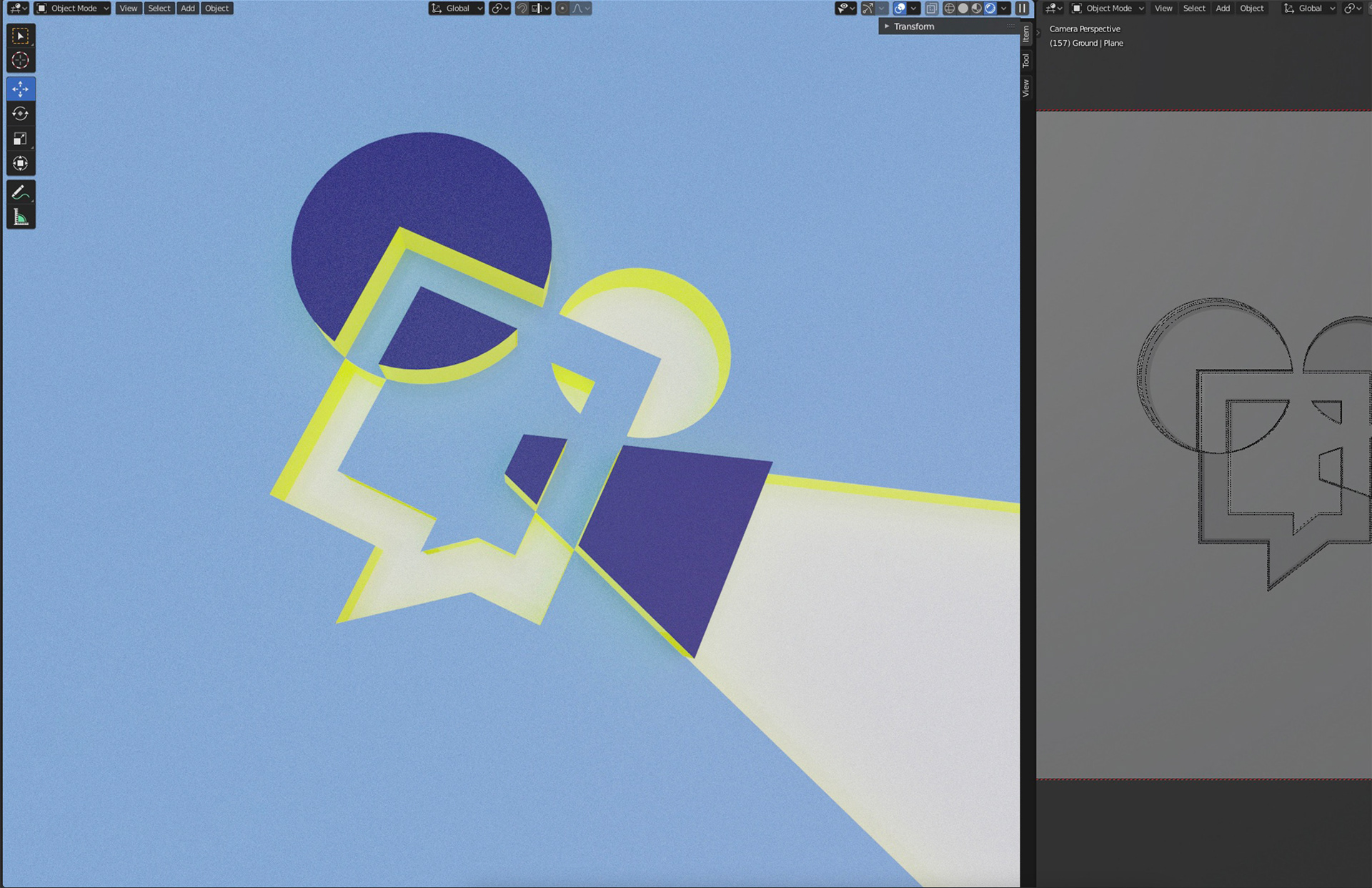This screenshot has height=888, width=1372.
Task: Open Add menu in left viewport
Action: coord(187,9)
